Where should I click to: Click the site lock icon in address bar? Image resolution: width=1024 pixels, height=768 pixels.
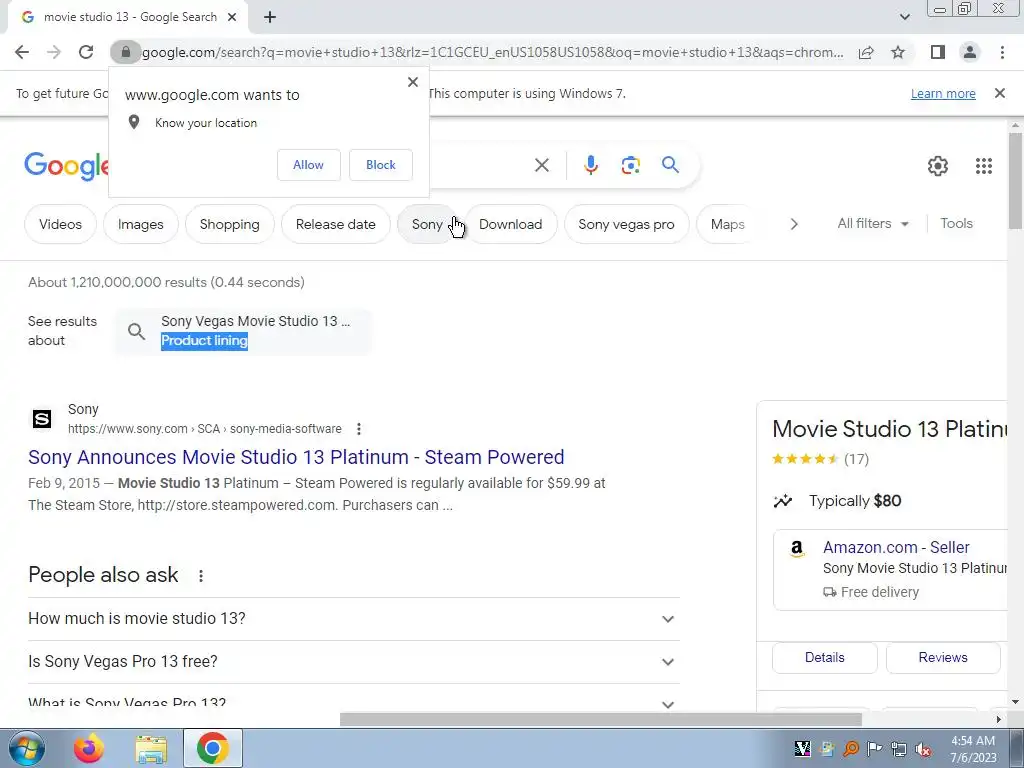coord(125,52)
